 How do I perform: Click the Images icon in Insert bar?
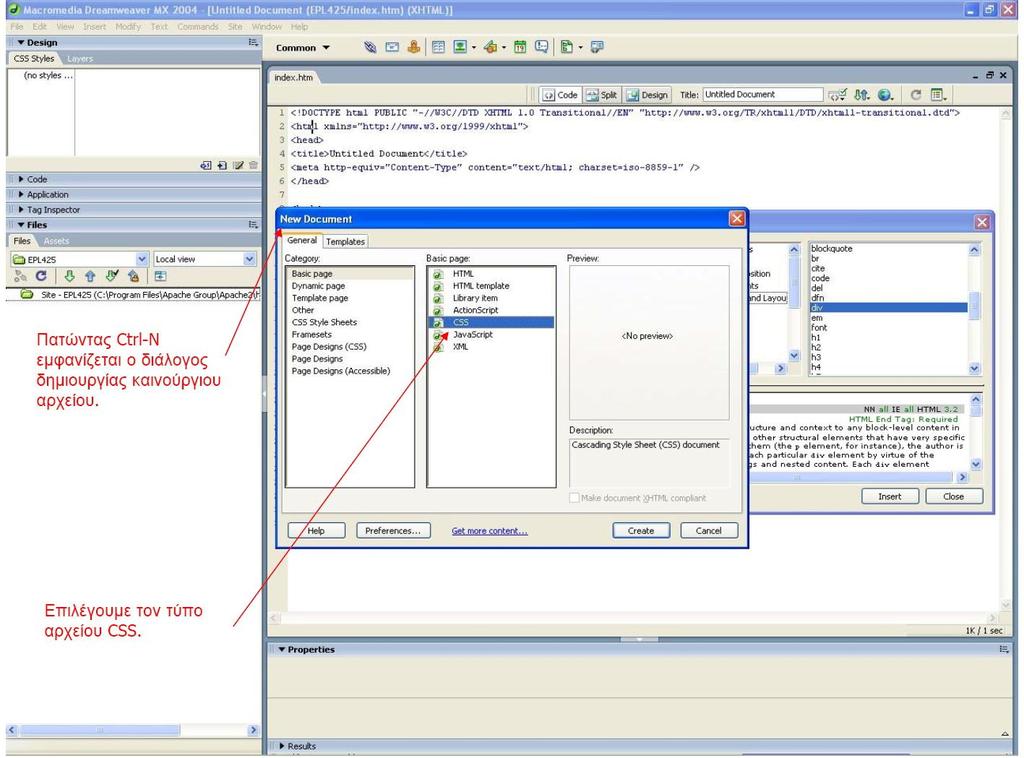point(460,47)
